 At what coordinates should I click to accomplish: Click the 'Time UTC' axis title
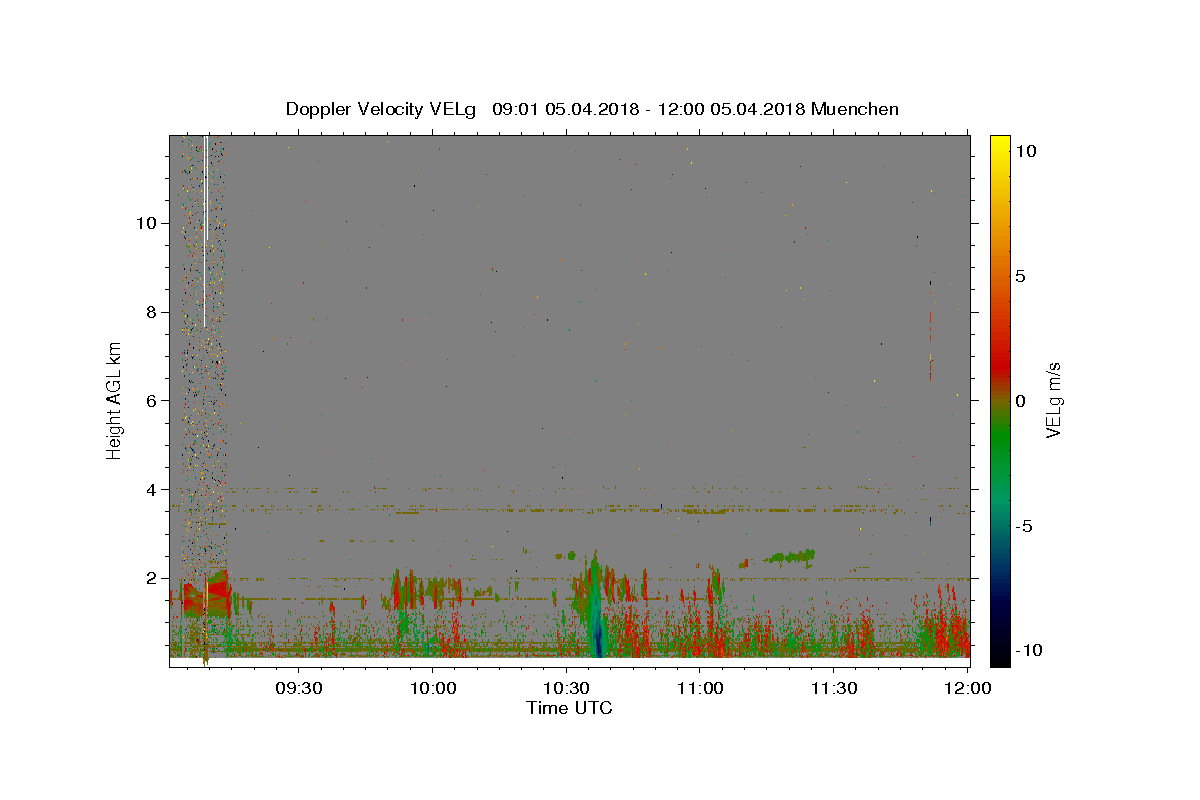(569, 708)
